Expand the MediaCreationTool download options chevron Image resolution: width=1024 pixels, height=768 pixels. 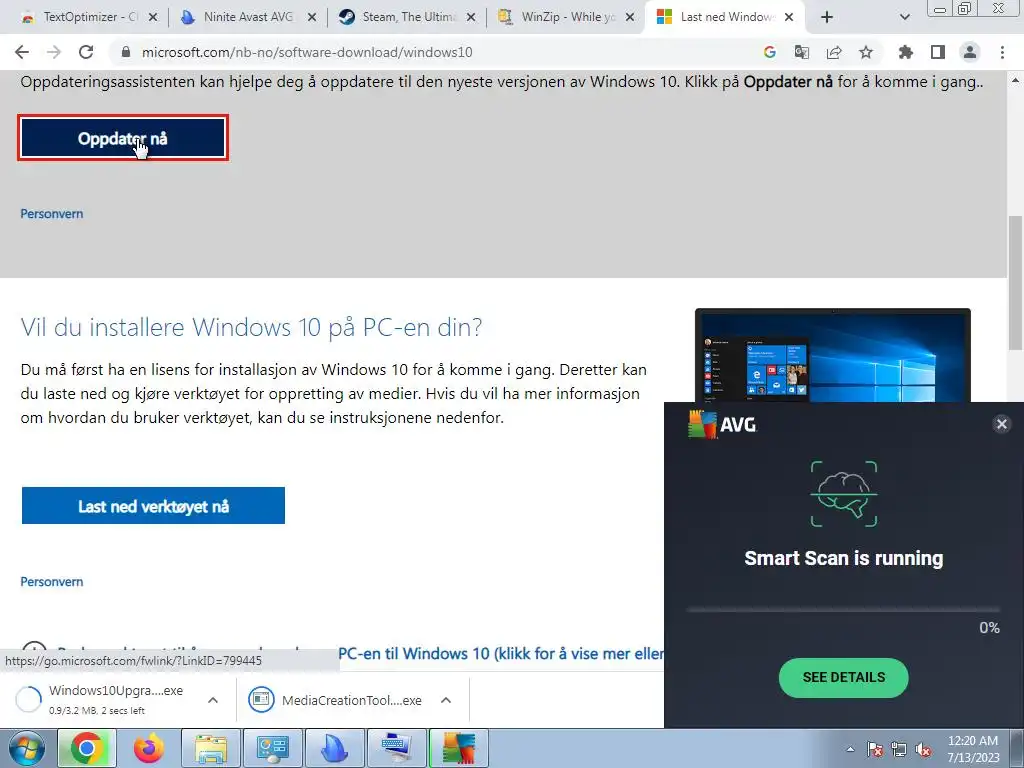446,700
